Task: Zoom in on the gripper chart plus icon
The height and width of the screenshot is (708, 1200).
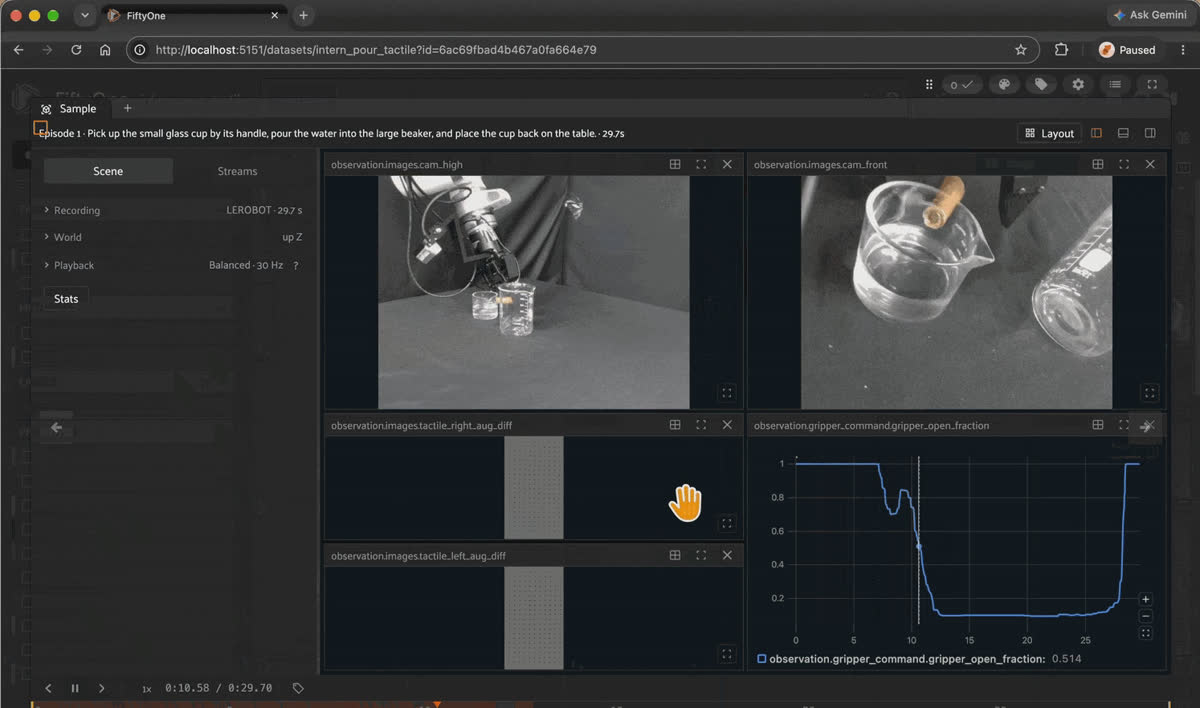Action: tap(1146, 599)
